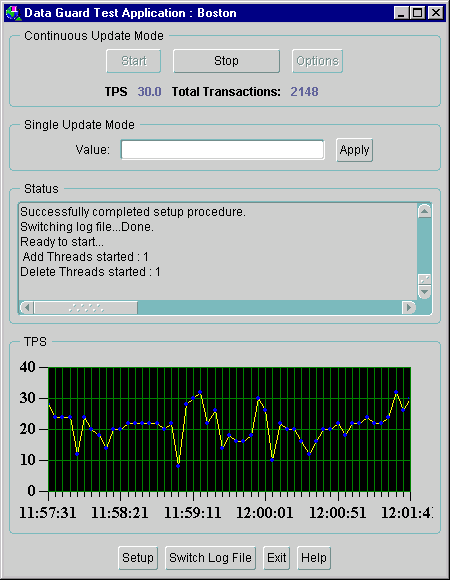This screenshot has width=450, height=580.
Task: Open the Options button in Continuous Update Mode
Action: [317, 61]
